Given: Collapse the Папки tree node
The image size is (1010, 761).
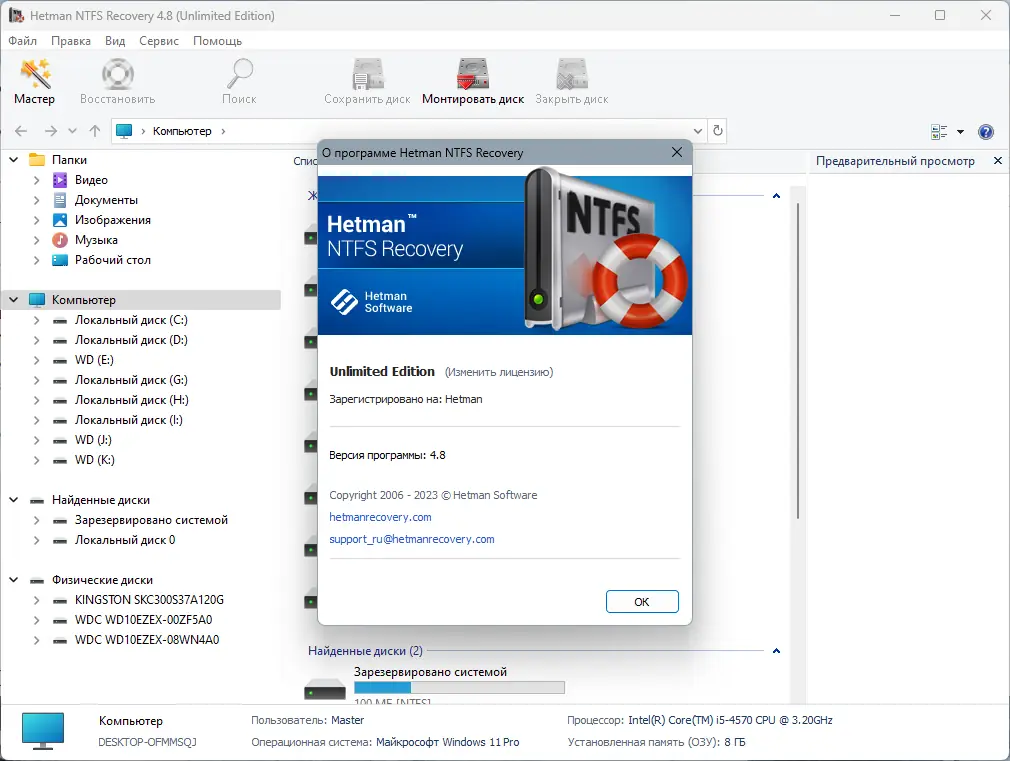Looking at the screenshot, I should [x=14, y=159].
